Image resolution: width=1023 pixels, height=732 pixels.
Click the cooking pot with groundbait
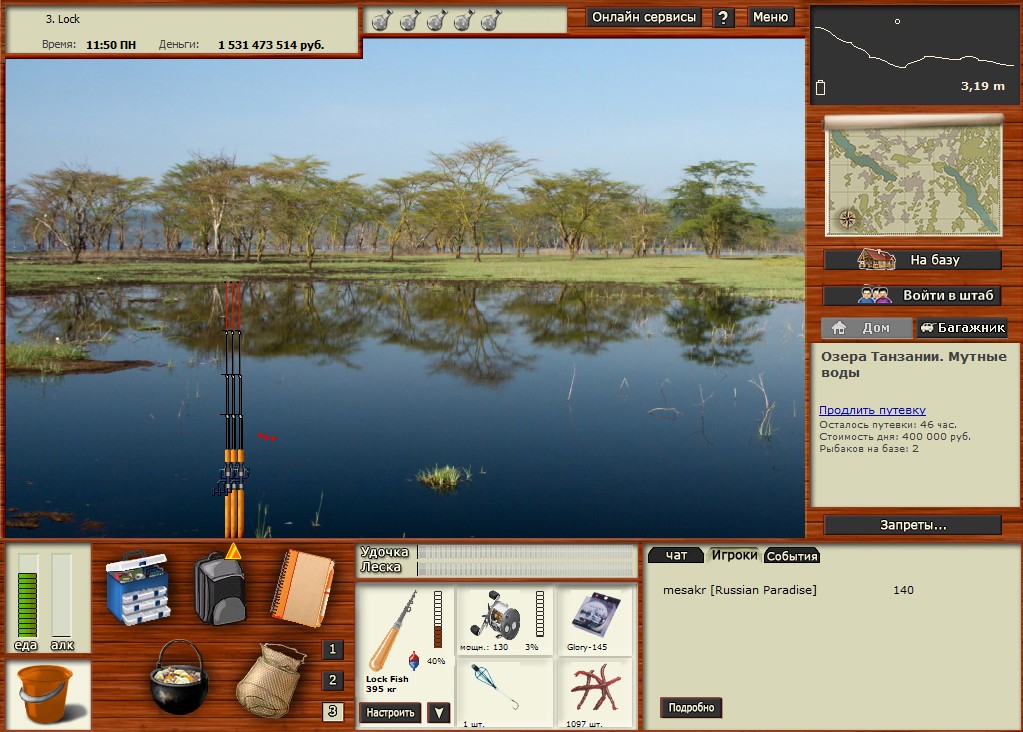coord(180,677)
